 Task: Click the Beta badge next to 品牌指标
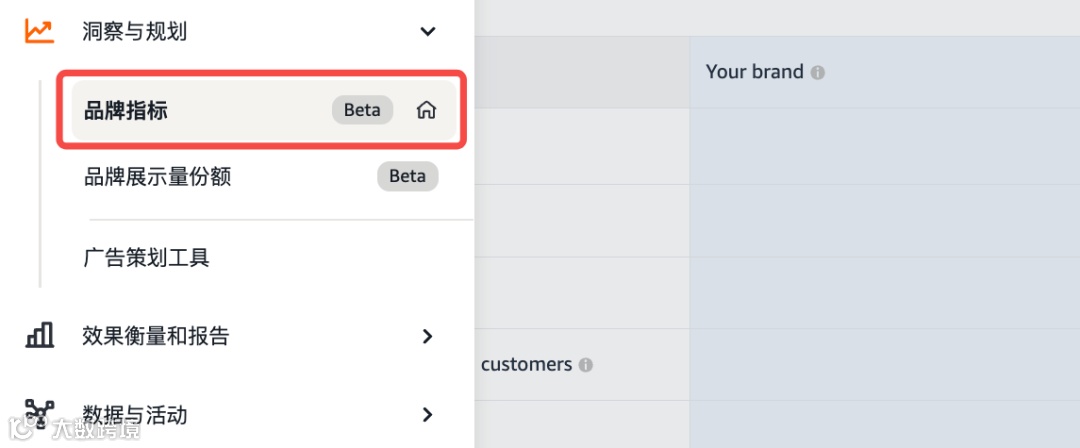click(x=362, y=110)
